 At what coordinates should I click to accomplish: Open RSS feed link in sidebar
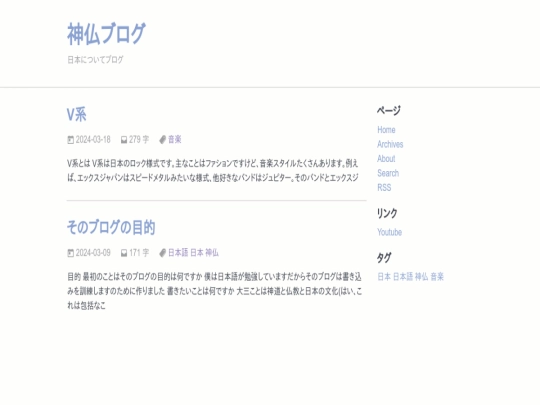coord(384,188)
